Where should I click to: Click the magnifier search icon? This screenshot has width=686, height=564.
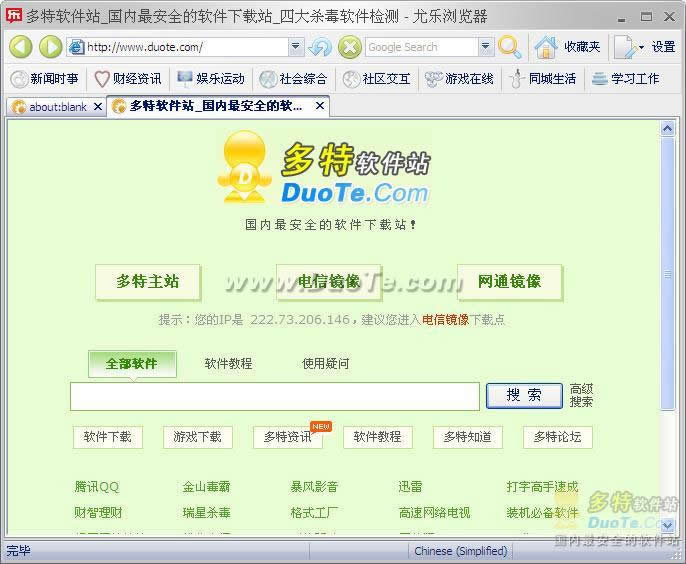click(x=510, y=47)
